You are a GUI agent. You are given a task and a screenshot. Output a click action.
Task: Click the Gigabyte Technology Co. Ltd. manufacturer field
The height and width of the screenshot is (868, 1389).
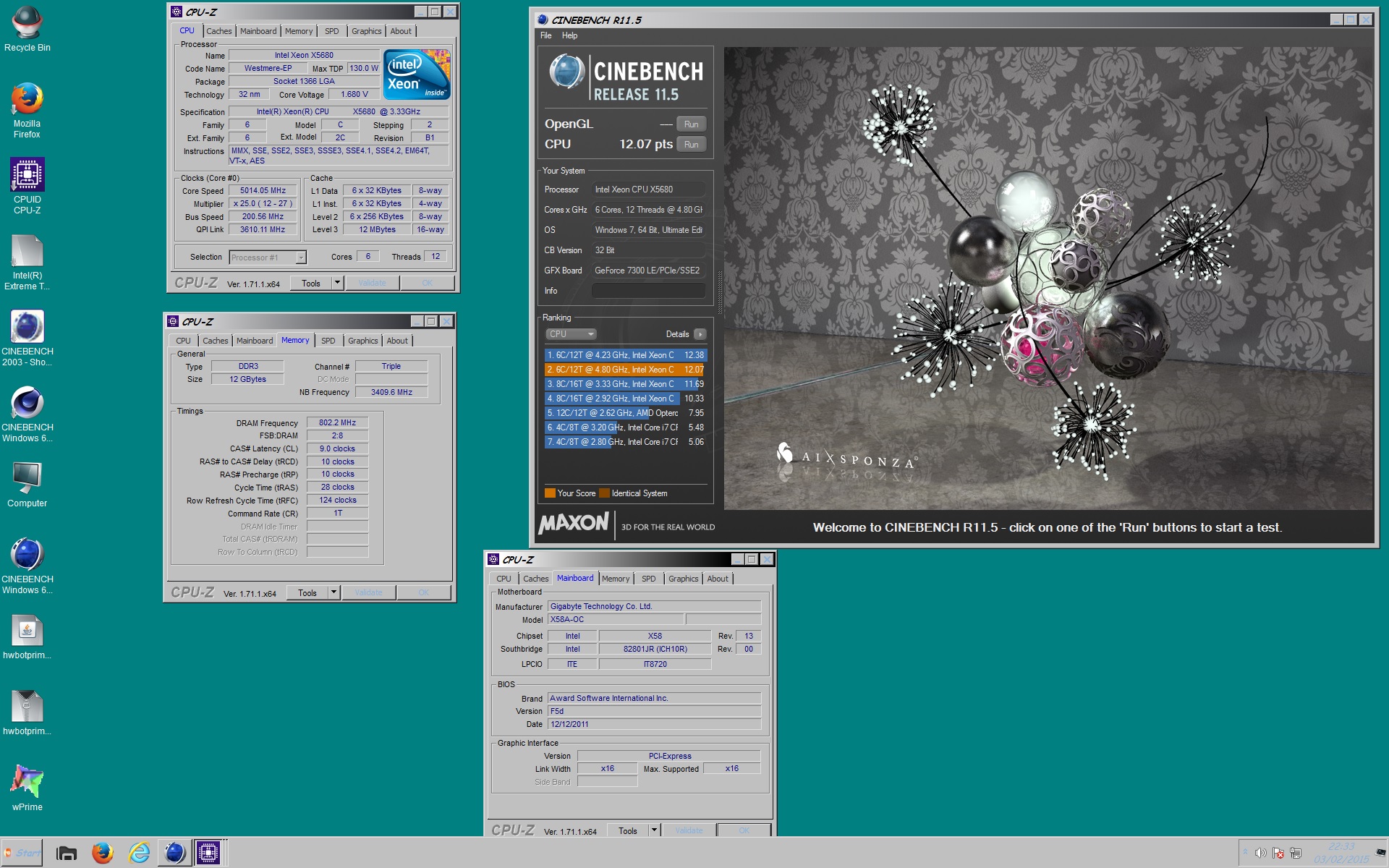click(x=654, y=606)
